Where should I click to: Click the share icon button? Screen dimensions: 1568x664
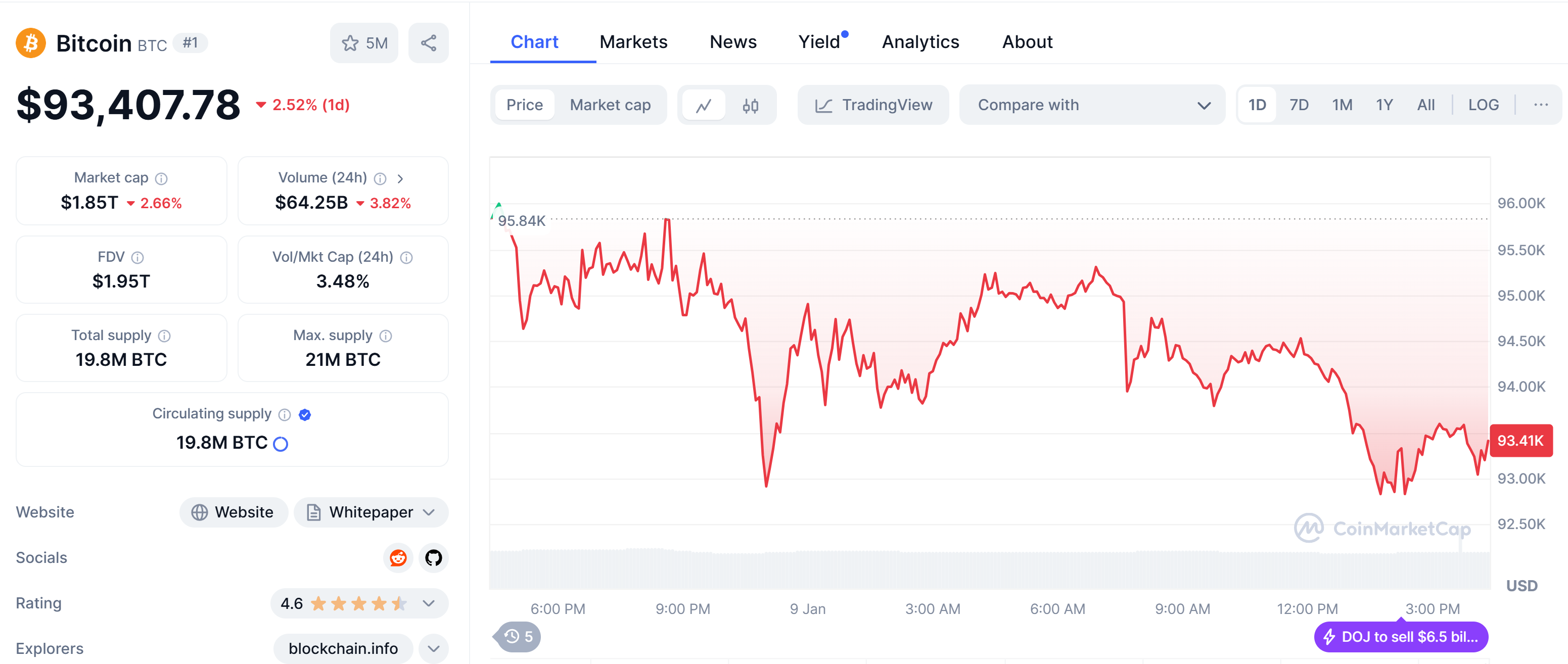[429, 43]
